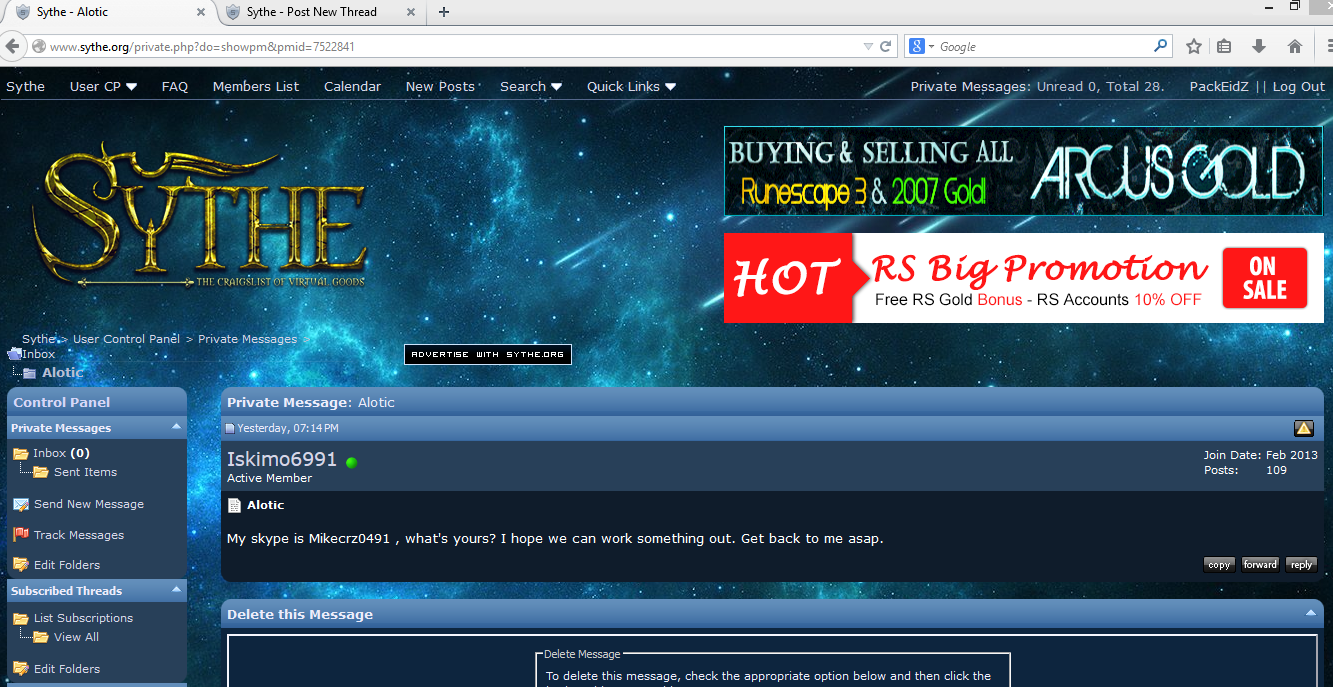Screen dimensions: 1333x687
Task: Click Log Out
Action: coord(1299,86)
